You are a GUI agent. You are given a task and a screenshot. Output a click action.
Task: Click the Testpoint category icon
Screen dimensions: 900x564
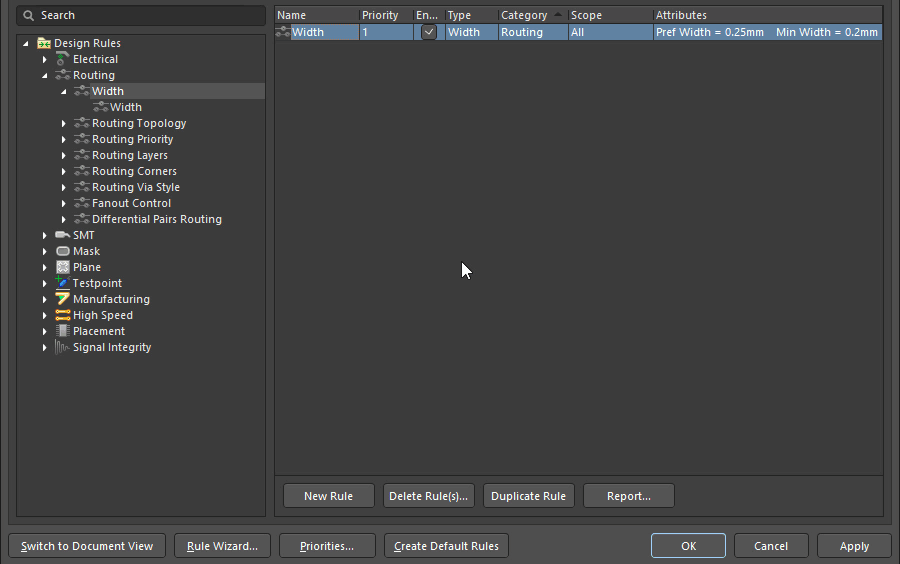63,283
